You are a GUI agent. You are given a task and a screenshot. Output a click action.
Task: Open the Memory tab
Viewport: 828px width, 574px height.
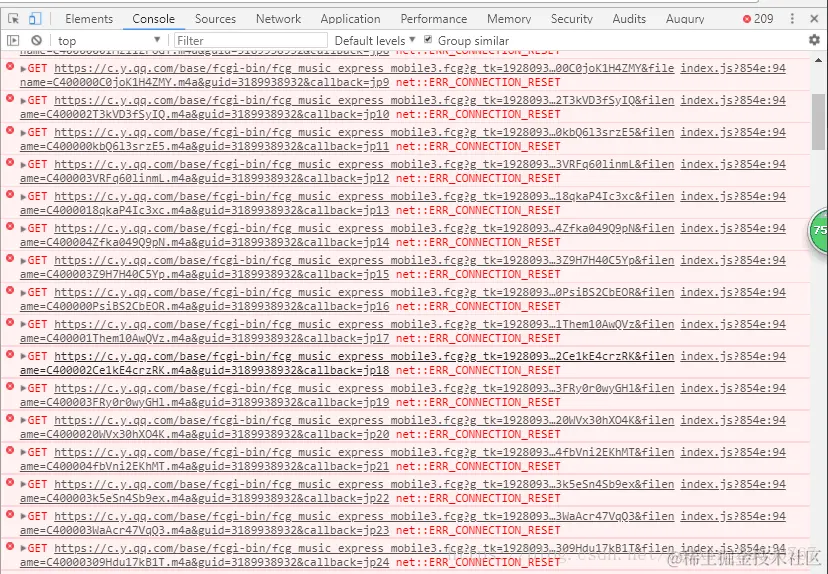click(509, 19)
